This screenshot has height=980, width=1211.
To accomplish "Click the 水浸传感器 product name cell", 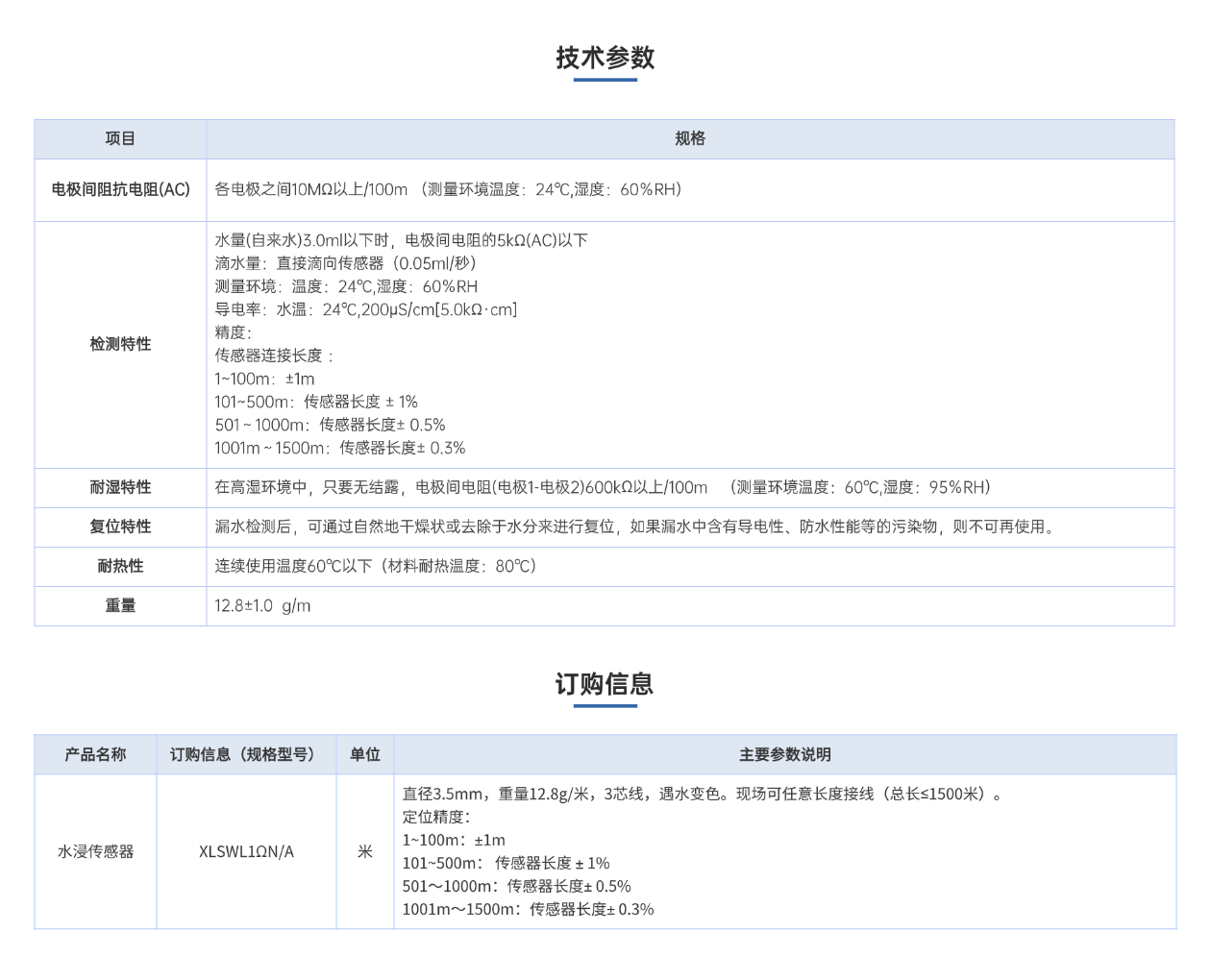I will [95, 851].
